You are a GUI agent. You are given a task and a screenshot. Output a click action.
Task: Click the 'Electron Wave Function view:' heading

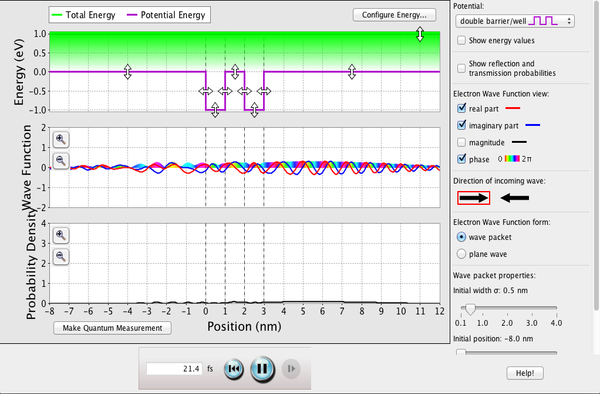coord(501,94)
